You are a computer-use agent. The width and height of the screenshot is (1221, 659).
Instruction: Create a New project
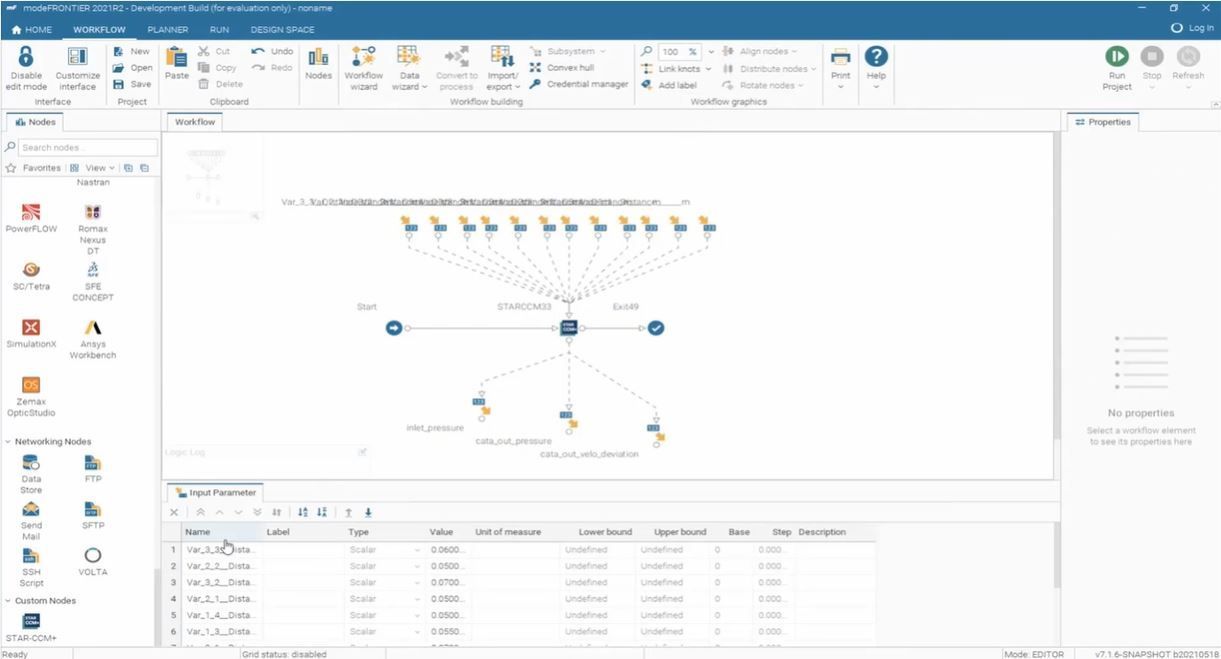131,51
